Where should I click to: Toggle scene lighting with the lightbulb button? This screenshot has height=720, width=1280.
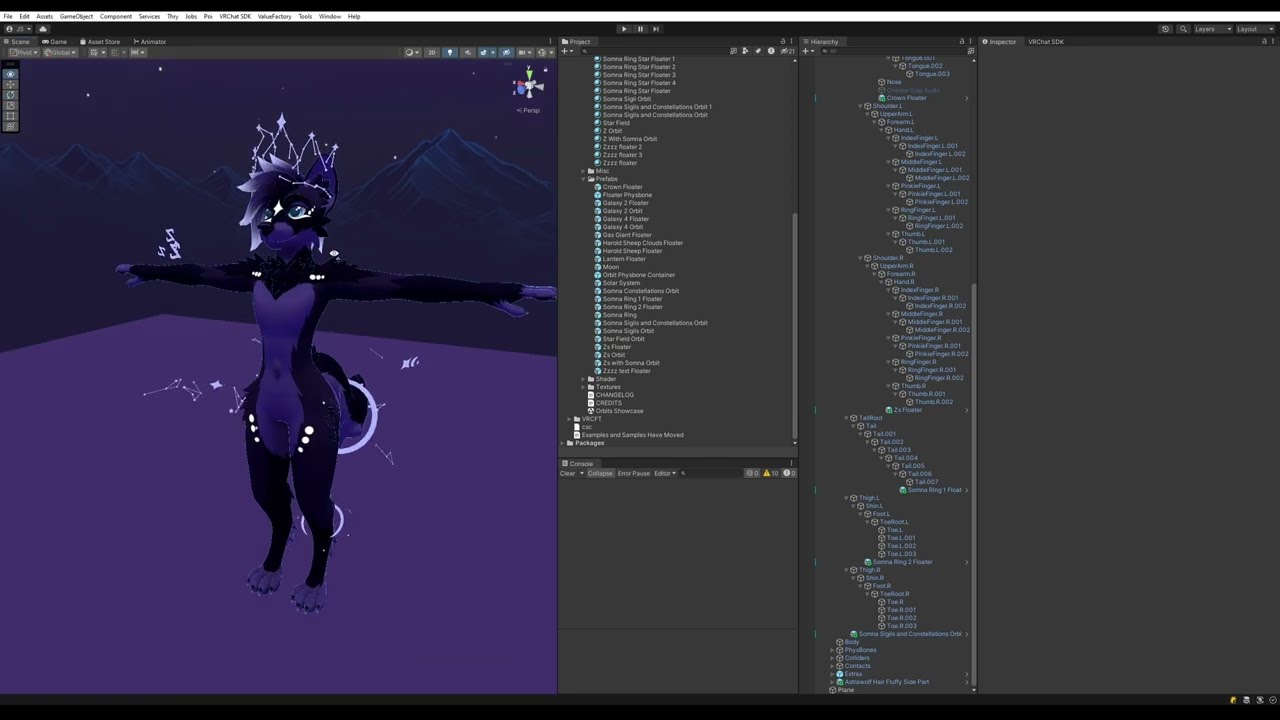[449, 52]
